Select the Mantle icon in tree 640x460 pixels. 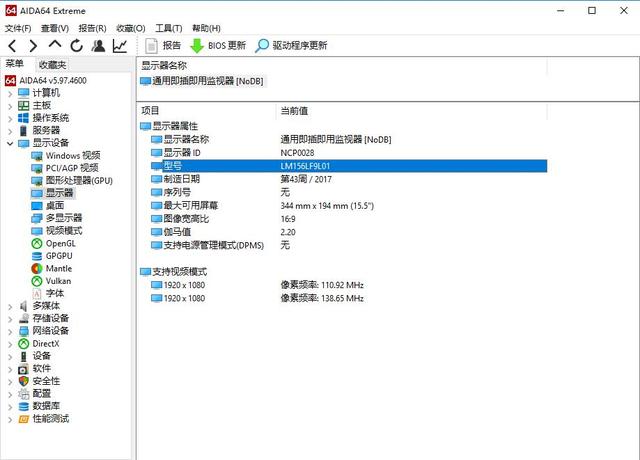click(37, 269)
